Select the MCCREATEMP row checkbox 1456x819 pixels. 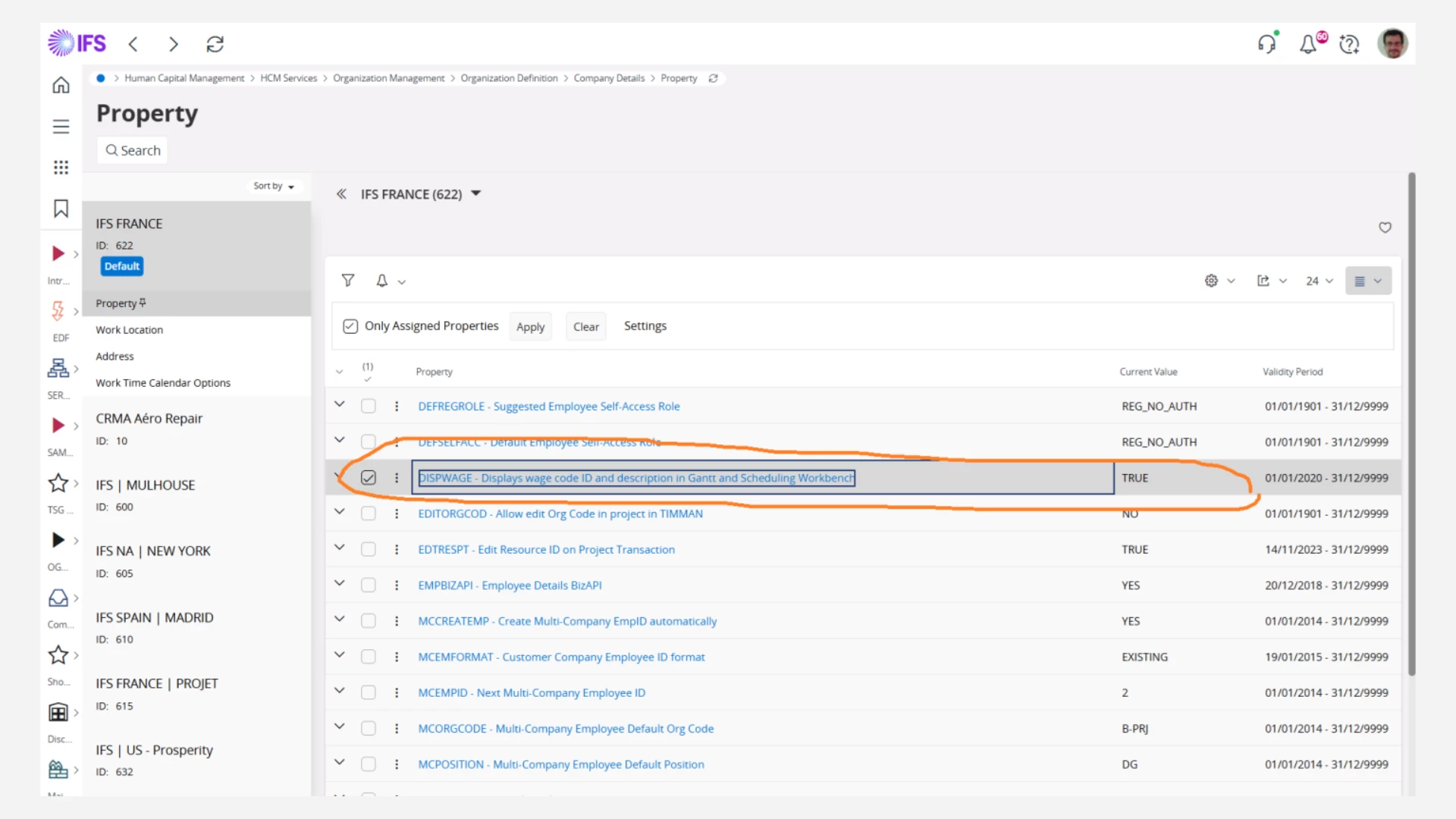point(369,621)
